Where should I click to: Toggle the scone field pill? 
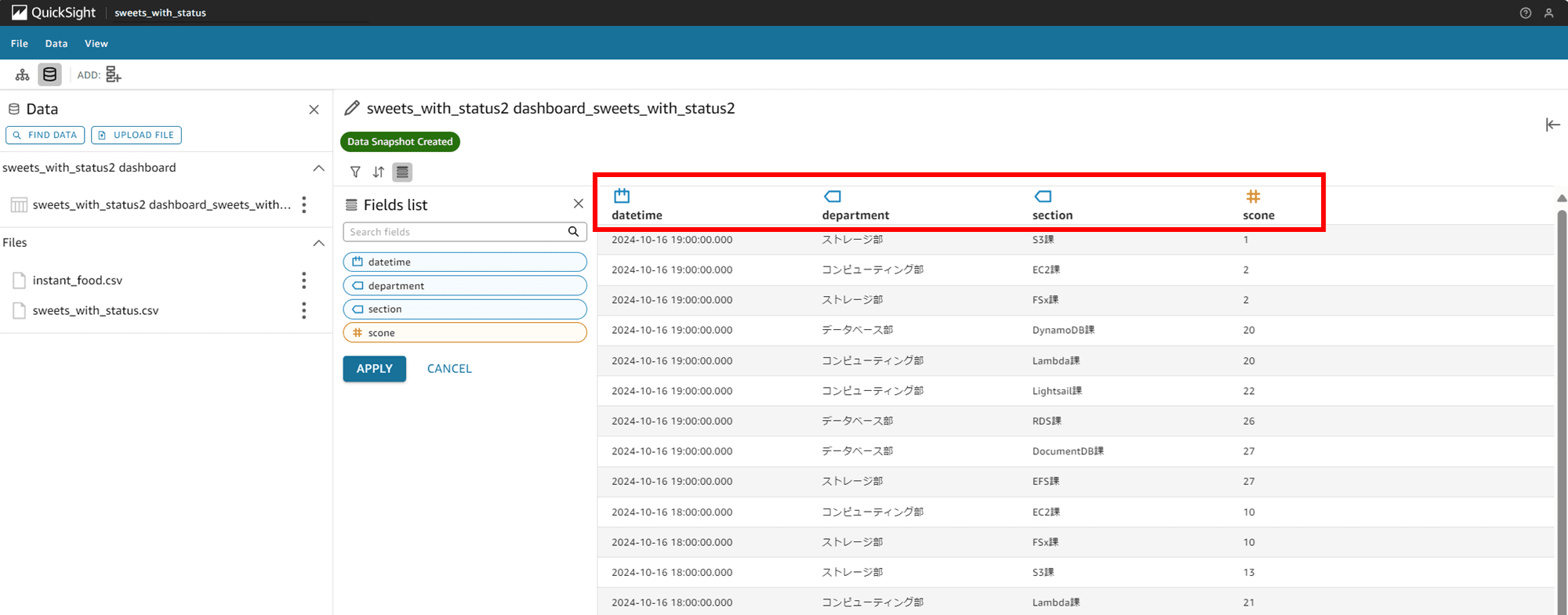tap(465, 332)
